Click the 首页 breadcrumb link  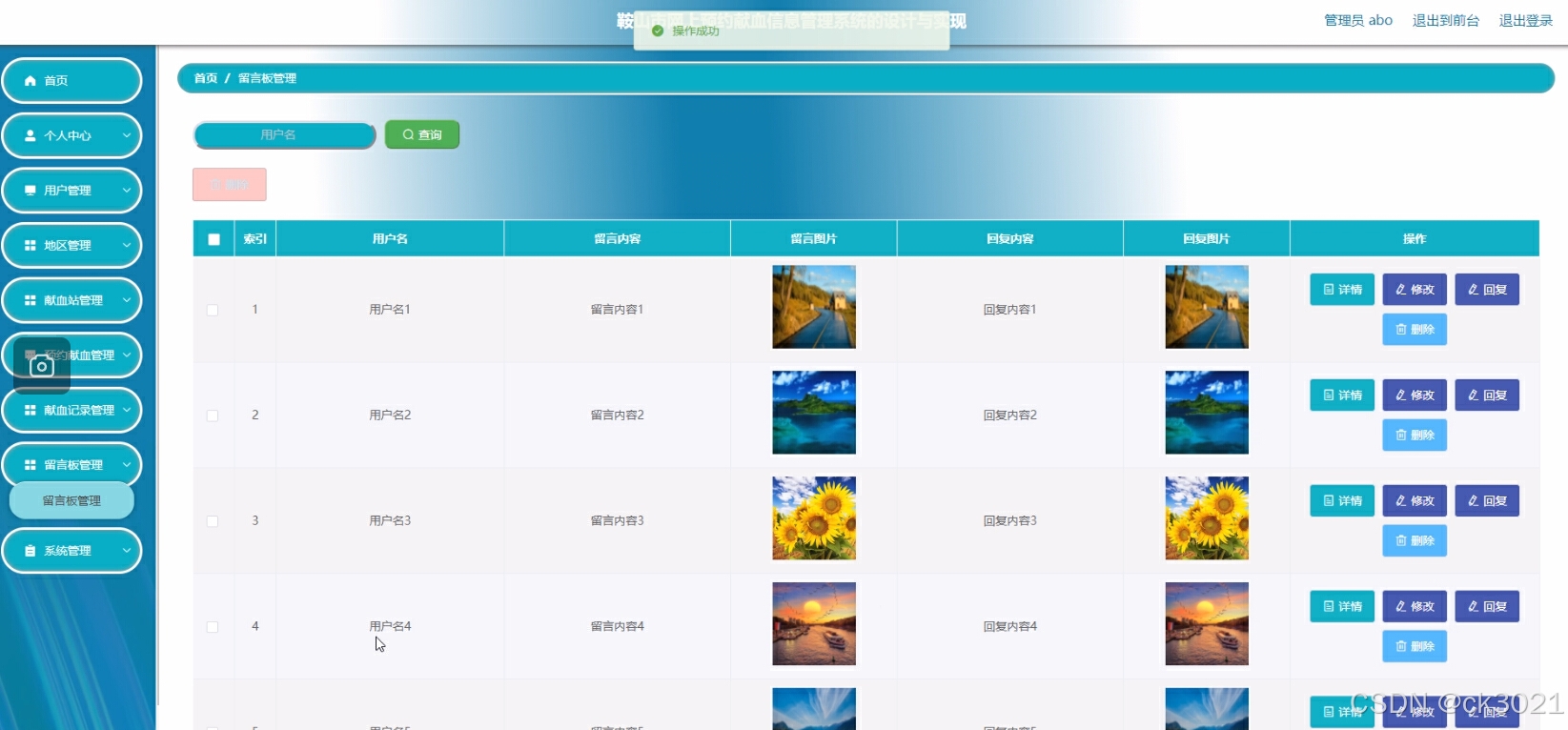click(206, 78)
